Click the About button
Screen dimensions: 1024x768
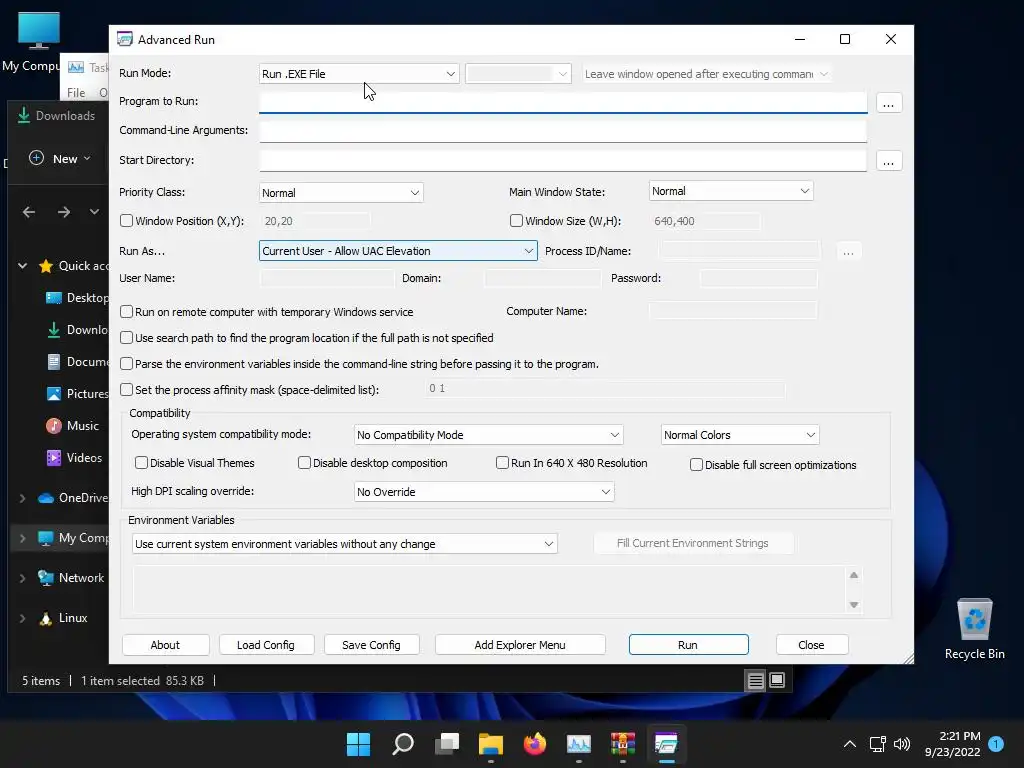click(x=165, y=645)
